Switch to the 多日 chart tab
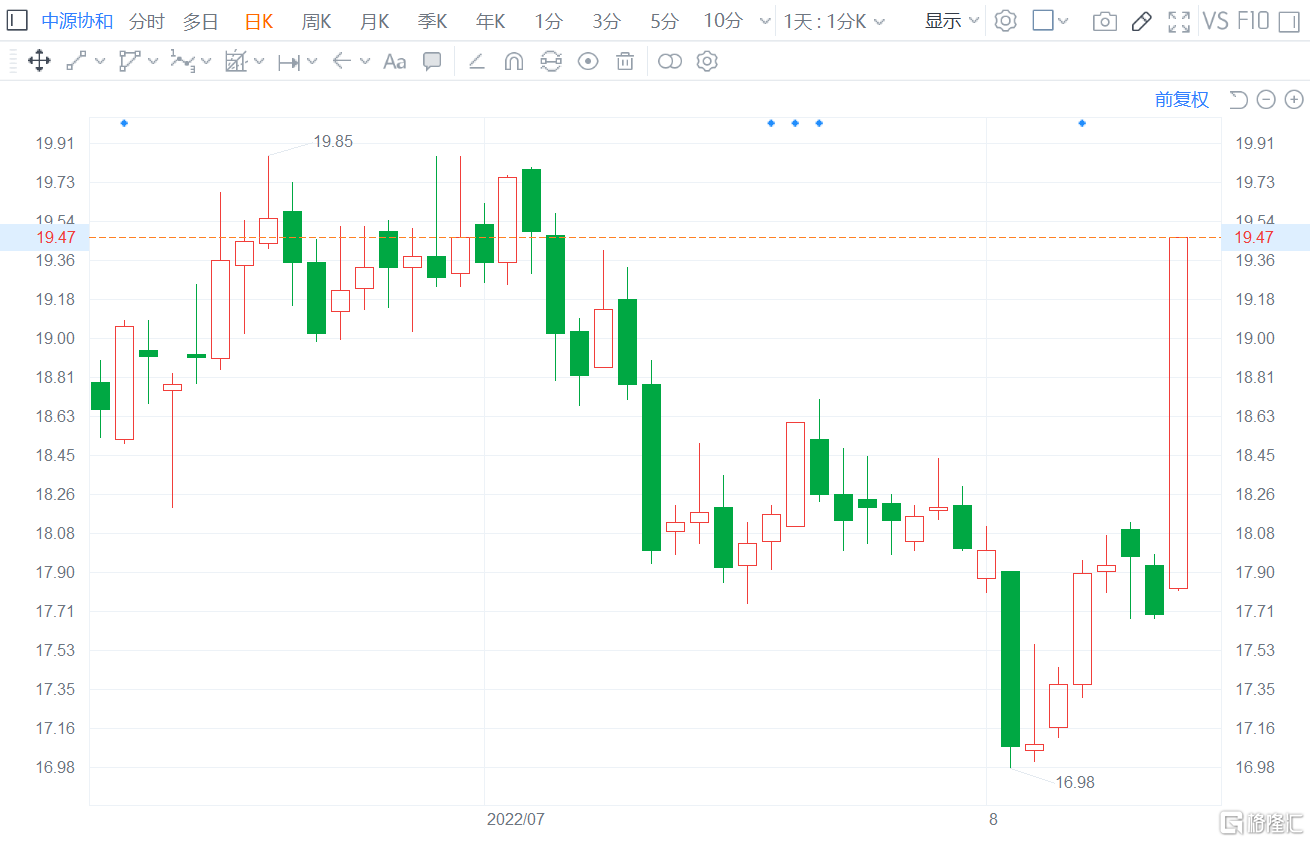The width and height of the screenshot is (1310, 842). [200, 21]
